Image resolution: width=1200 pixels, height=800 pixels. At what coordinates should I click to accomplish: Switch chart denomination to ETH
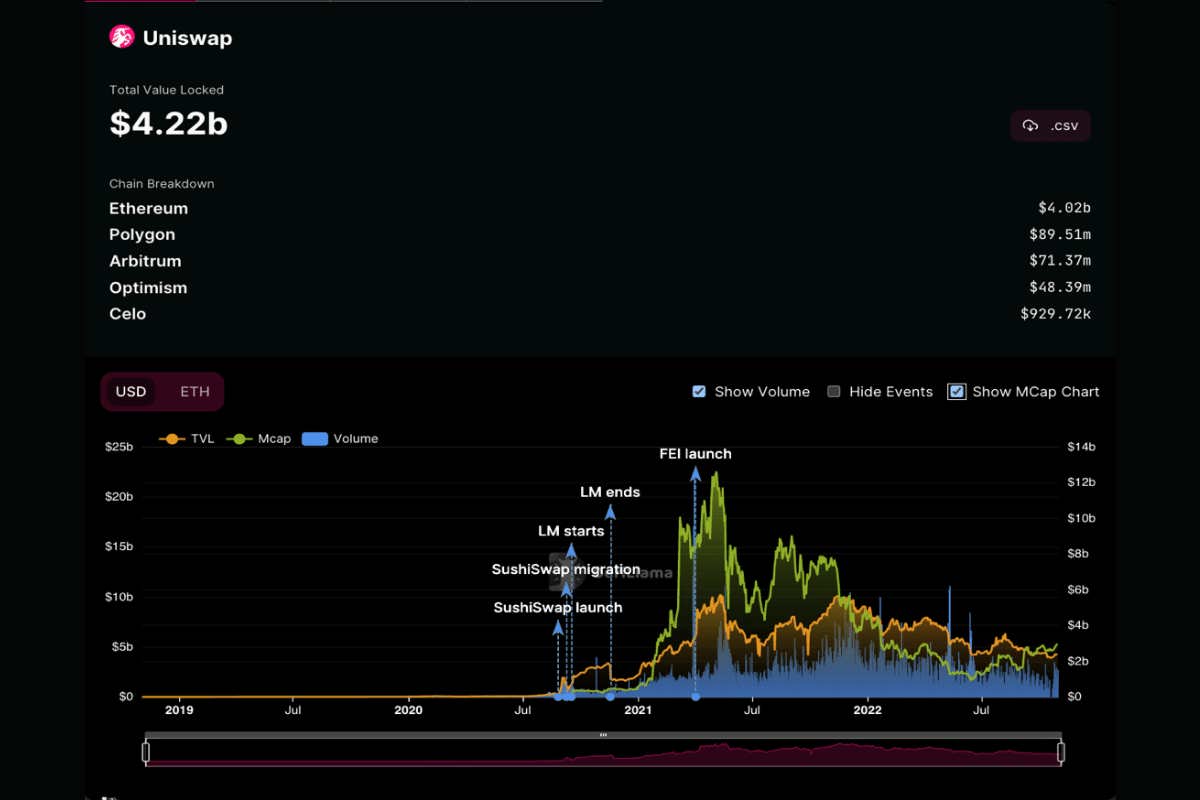pyautogui.click(x=195, y=392)
